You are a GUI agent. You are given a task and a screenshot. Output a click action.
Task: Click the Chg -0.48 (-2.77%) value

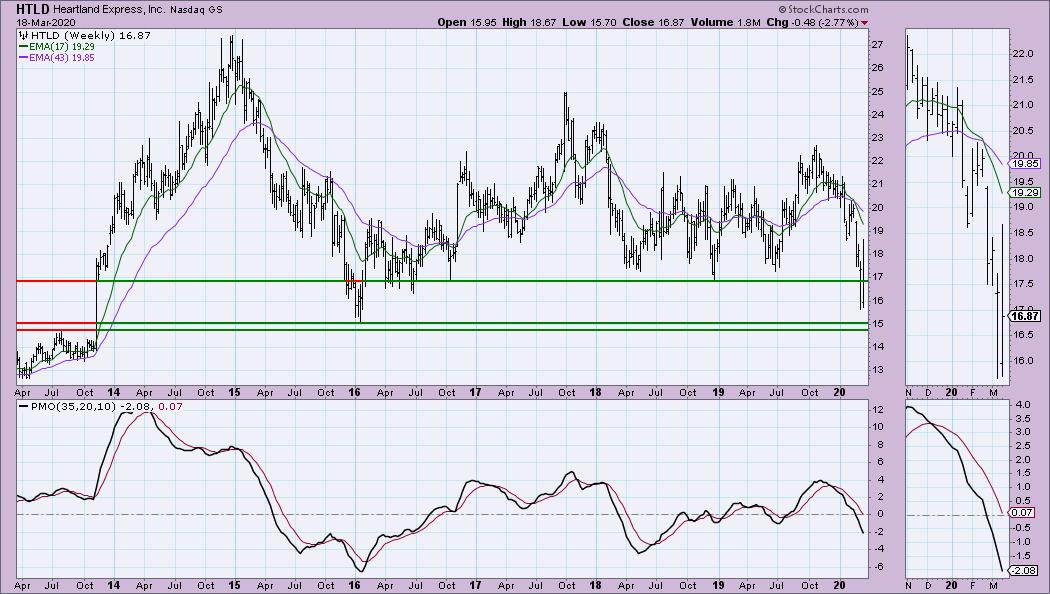[x=812, y=22]
